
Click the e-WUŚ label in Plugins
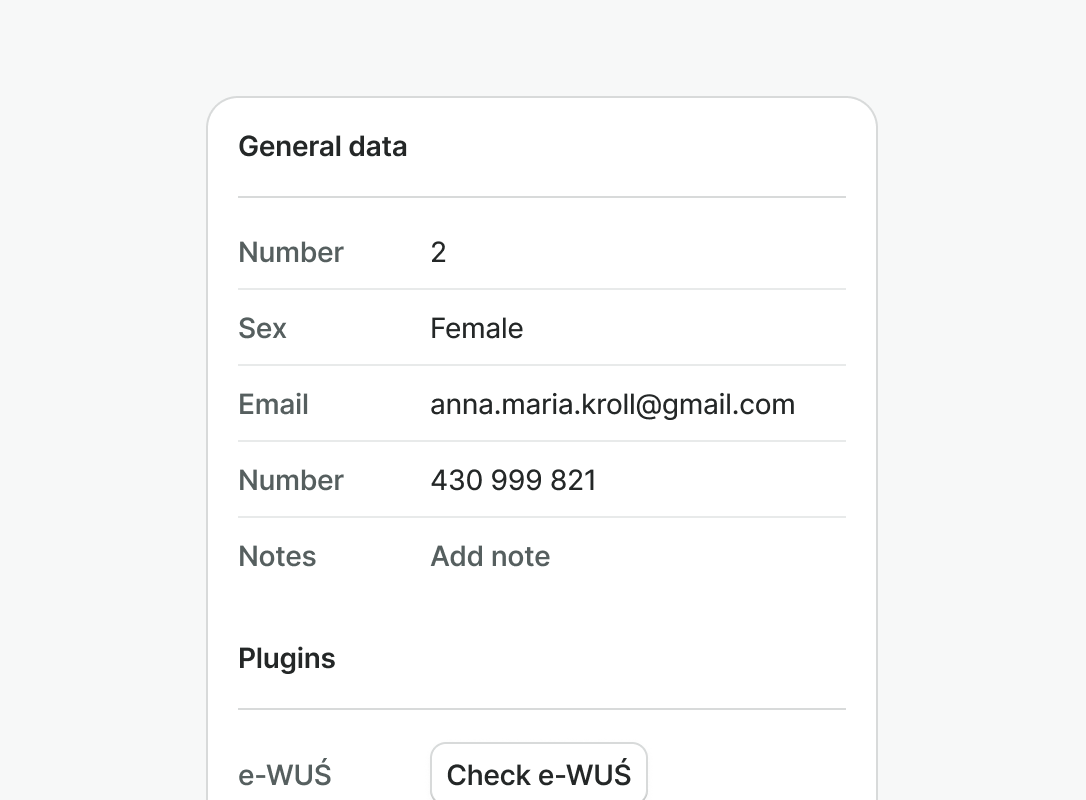click(284, 774)
